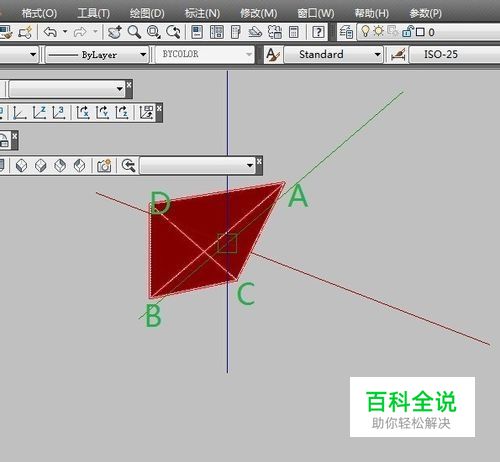Viewport: 500px width, 462px height.
Task: Click the Zoom Previous icon in top toolbar
Action: pyautogui.click(x=173, y=32)
